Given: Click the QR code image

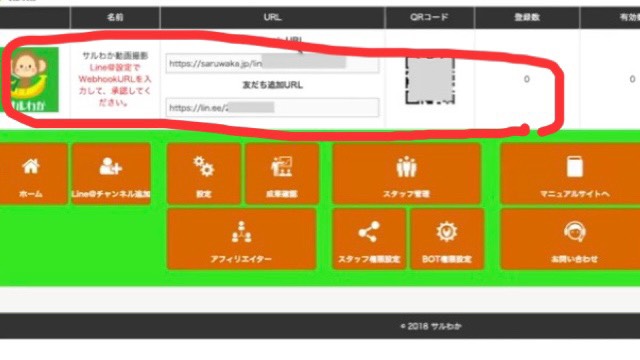Looking at the screenshot, I should pyautogui.click(x=430, y=80).
